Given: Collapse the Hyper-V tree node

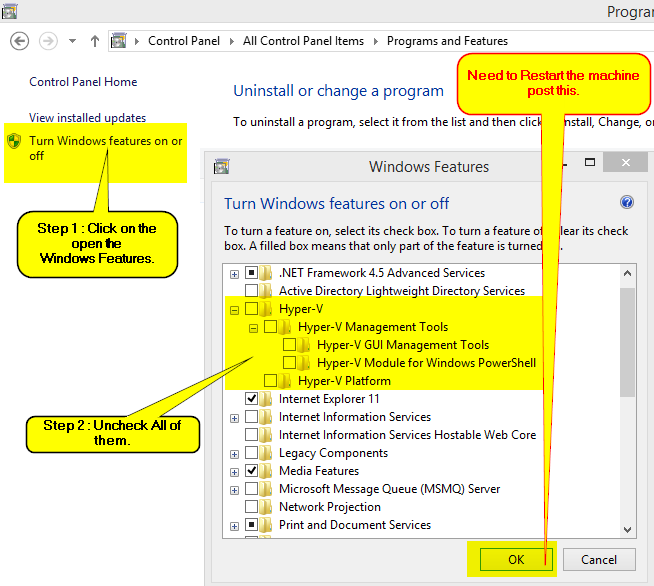Looking at the screenshot, I should click(234, 310).
